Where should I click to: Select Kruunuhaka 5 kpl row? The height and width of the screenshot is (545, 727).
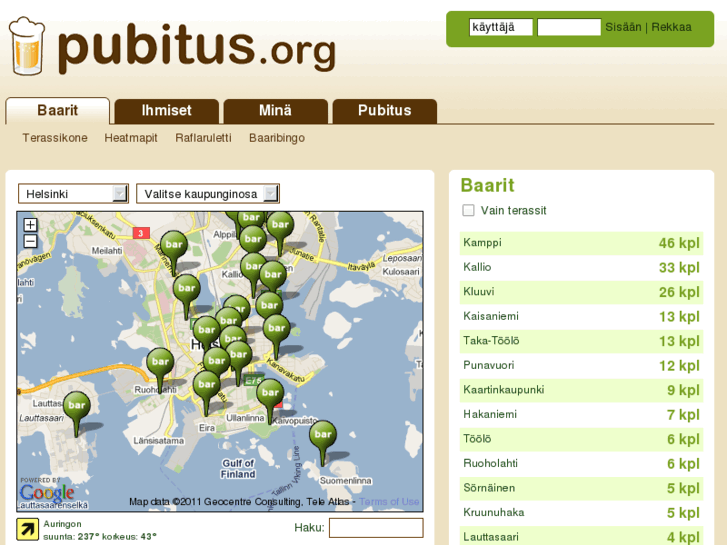click(x=581, y=513)
